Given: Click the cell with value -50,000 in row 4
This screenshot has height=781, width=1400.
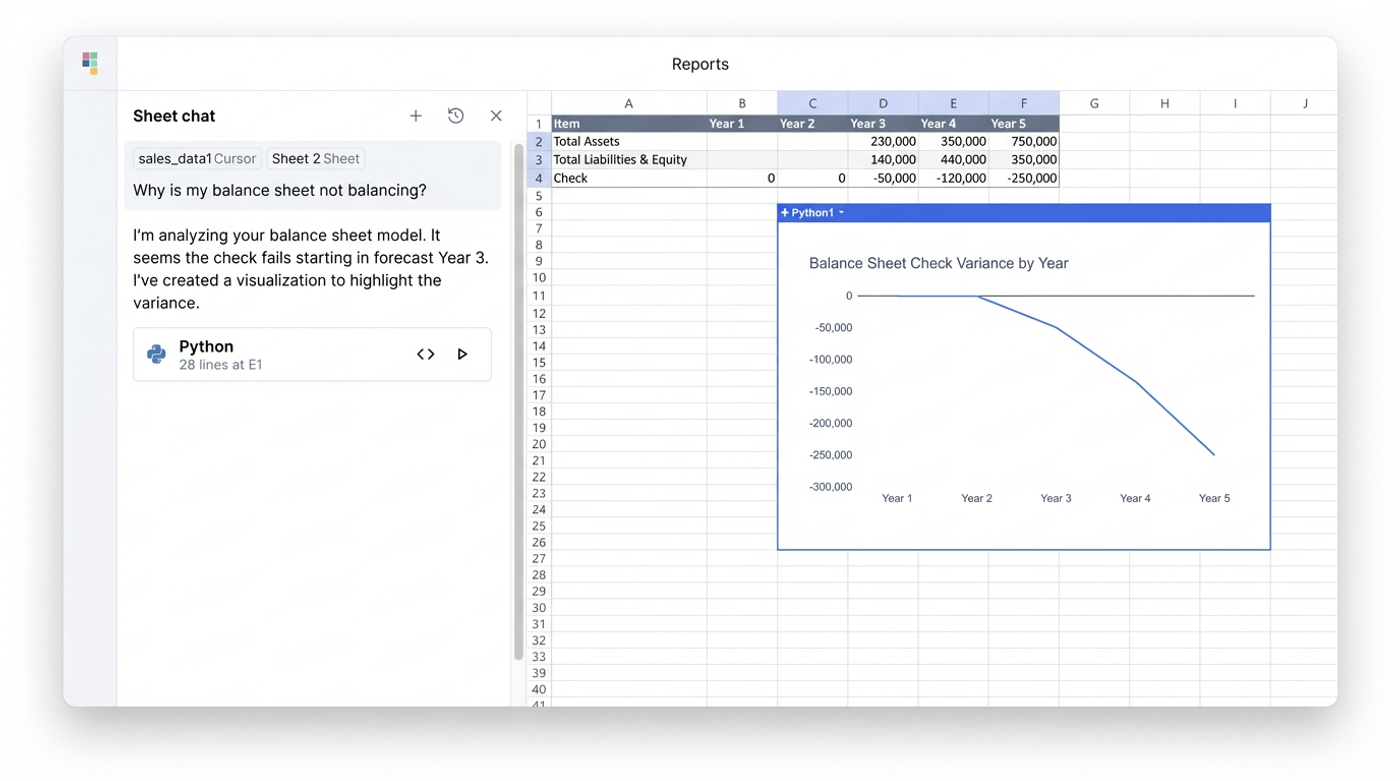Looking at the screenshot, I should click(883, 178).
